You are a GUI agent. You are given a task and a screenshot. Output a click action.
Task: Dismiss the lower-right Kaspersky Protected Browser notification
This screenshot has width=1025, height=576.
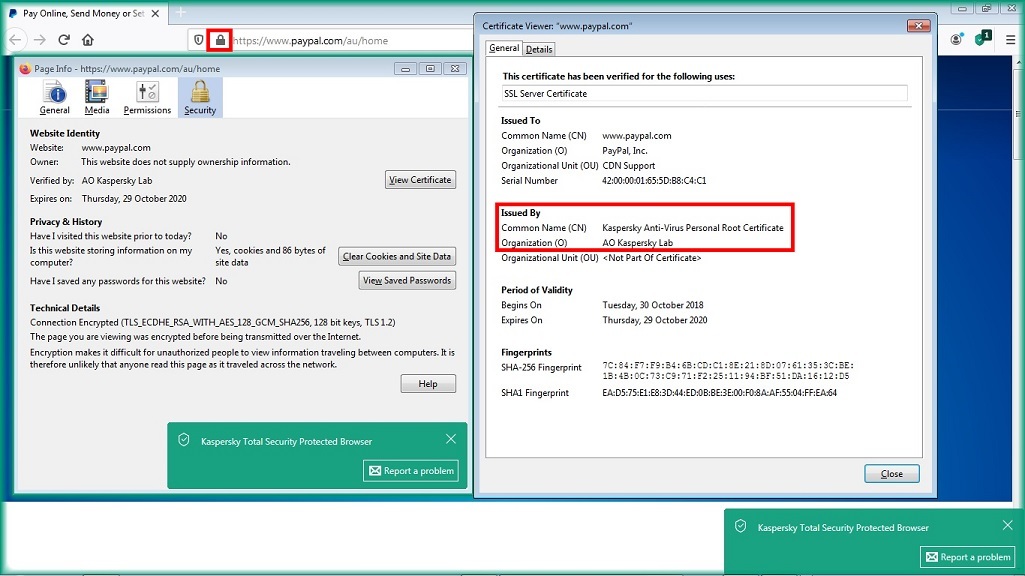(1007, 525)
